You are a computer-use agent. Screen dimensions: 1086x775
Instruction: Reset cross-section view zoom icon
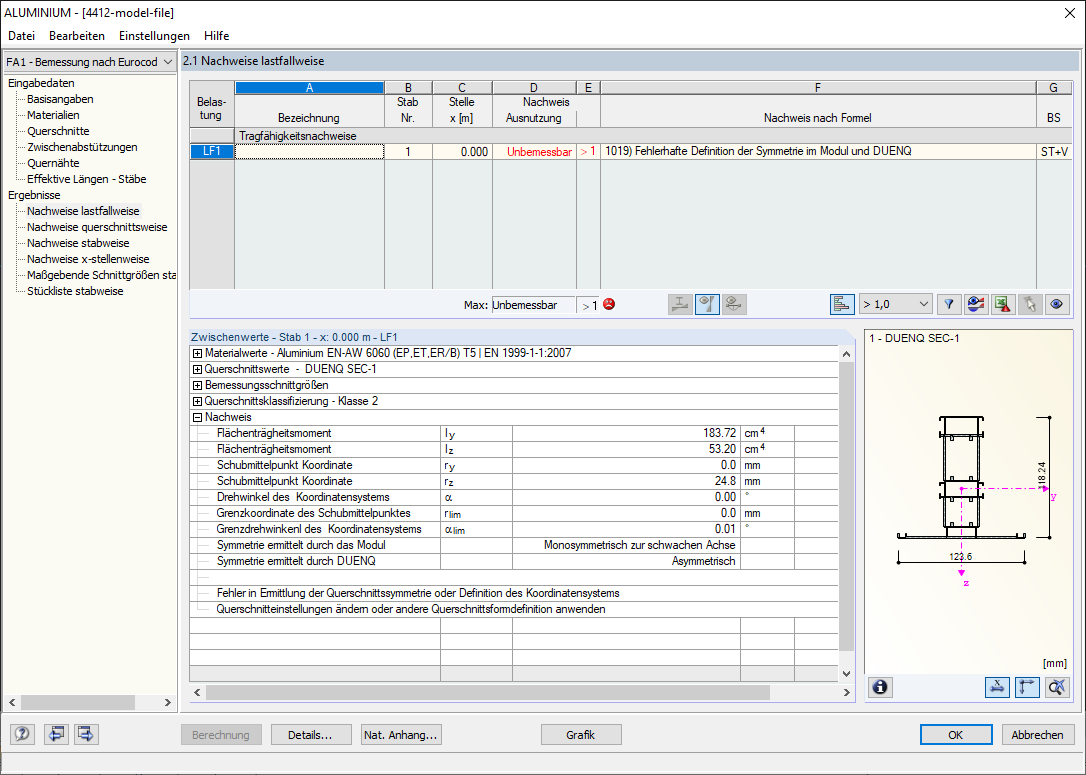click(x=1057, y=687)
